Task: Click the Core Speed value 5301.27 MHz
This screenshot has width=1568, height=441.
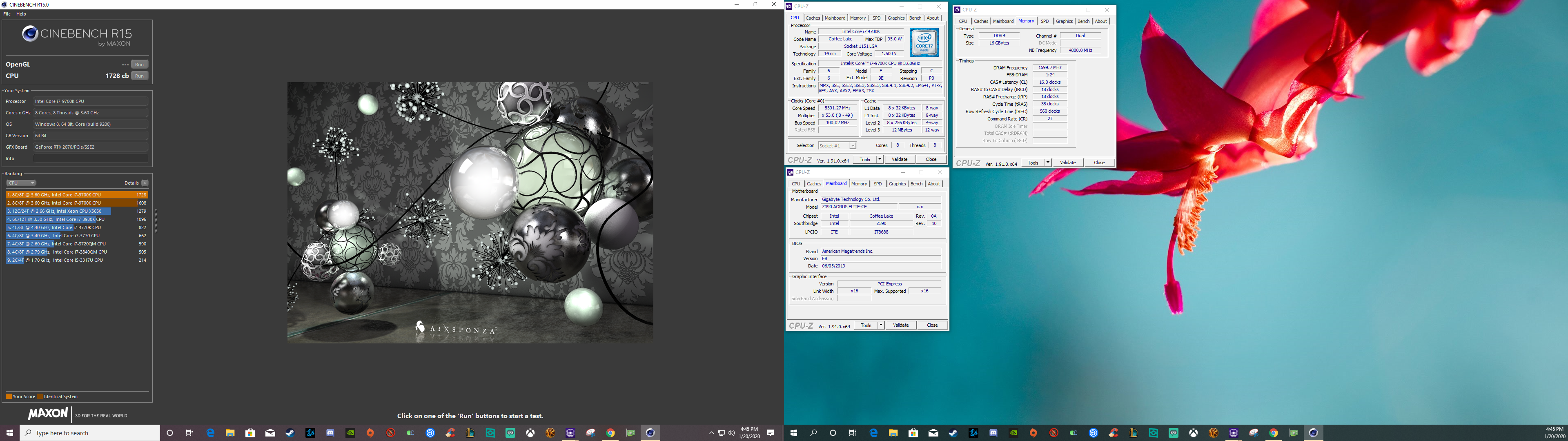Action: pyautogui.click(x=837, y=108)
